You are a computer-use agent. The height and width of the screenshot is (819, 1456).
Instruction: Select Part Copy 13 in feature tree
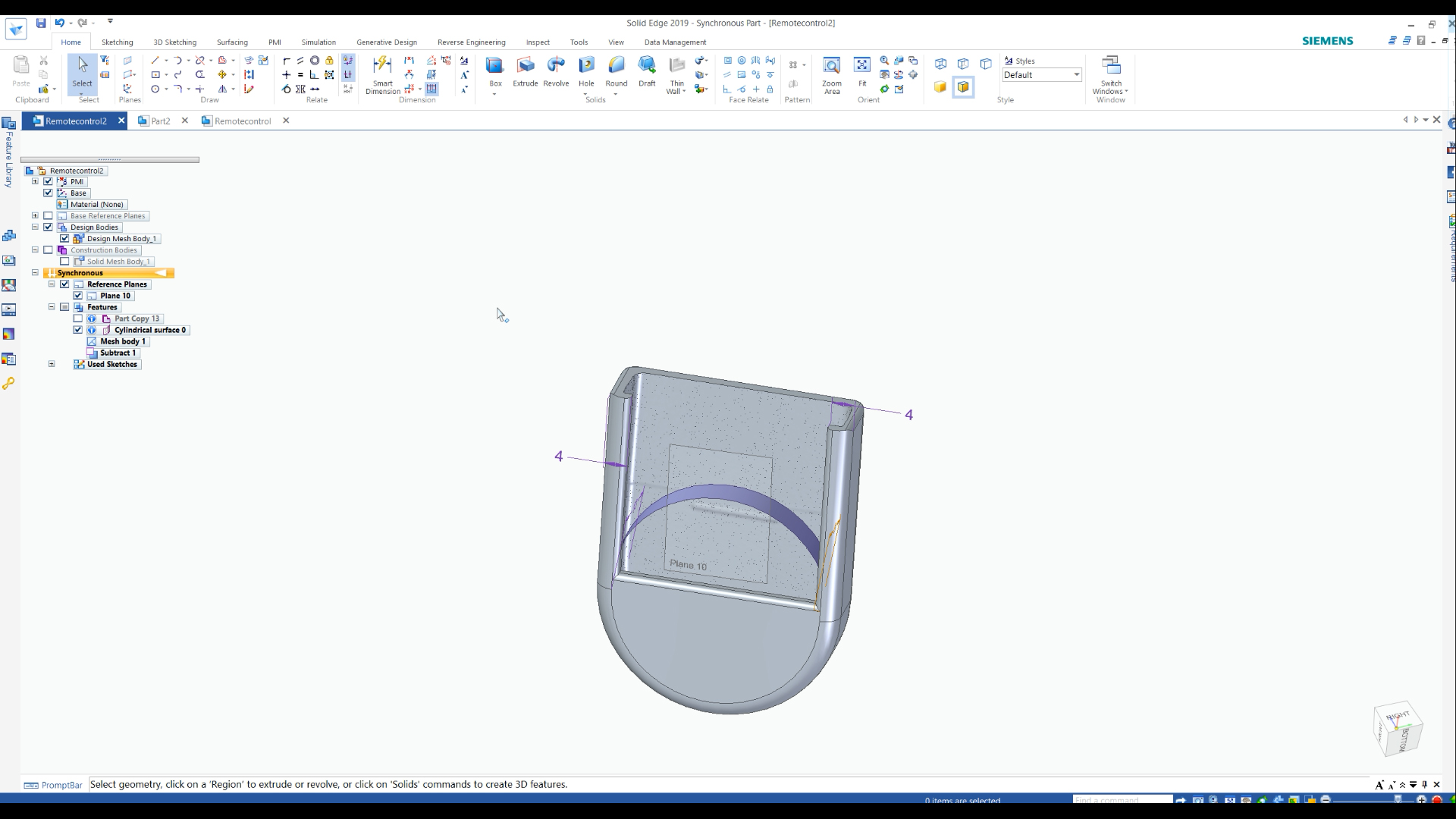[136, 318]
